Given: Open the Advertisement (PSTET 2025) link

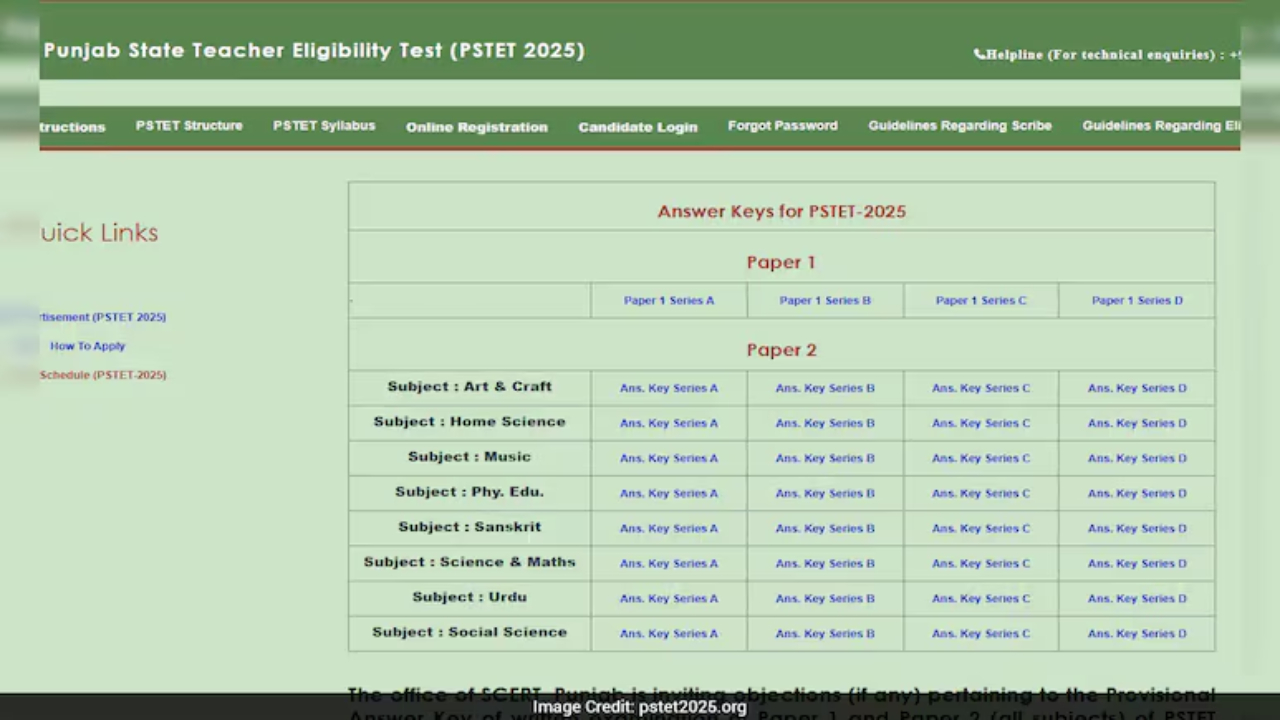Looking at the screenshot, I should click(102, 316).
